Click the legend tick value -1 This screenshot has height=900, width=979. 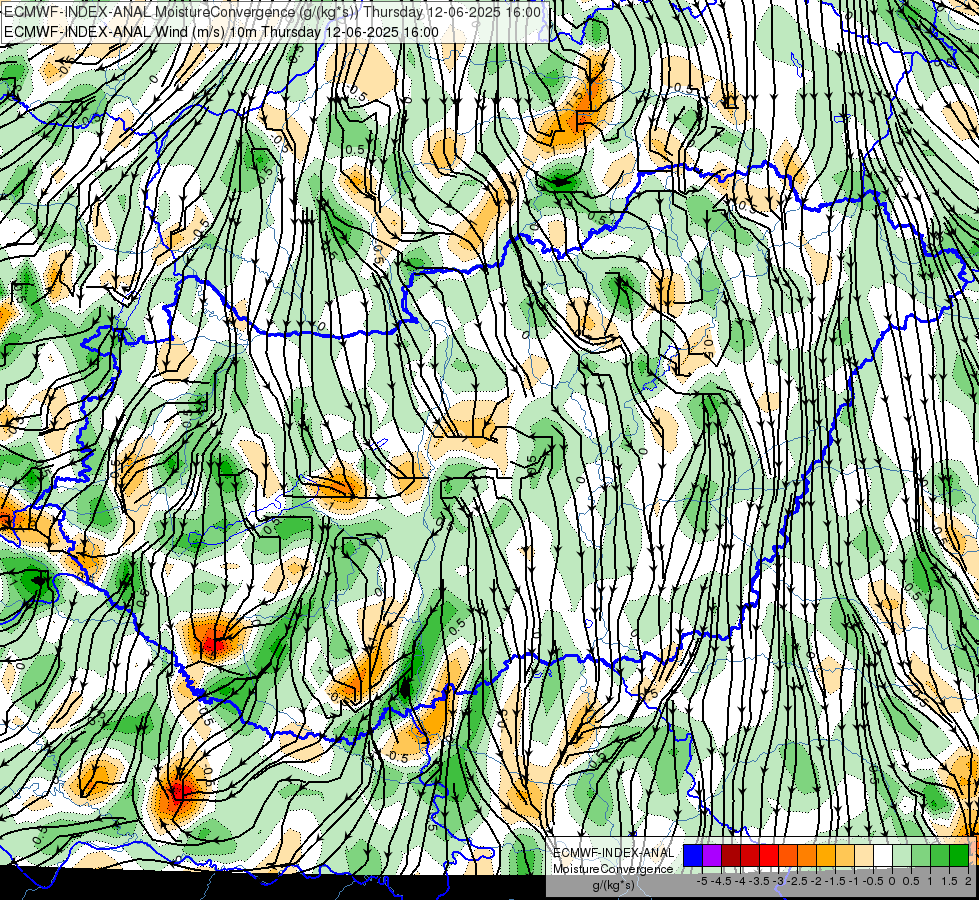pyautogui.click(x=854, y=881)
